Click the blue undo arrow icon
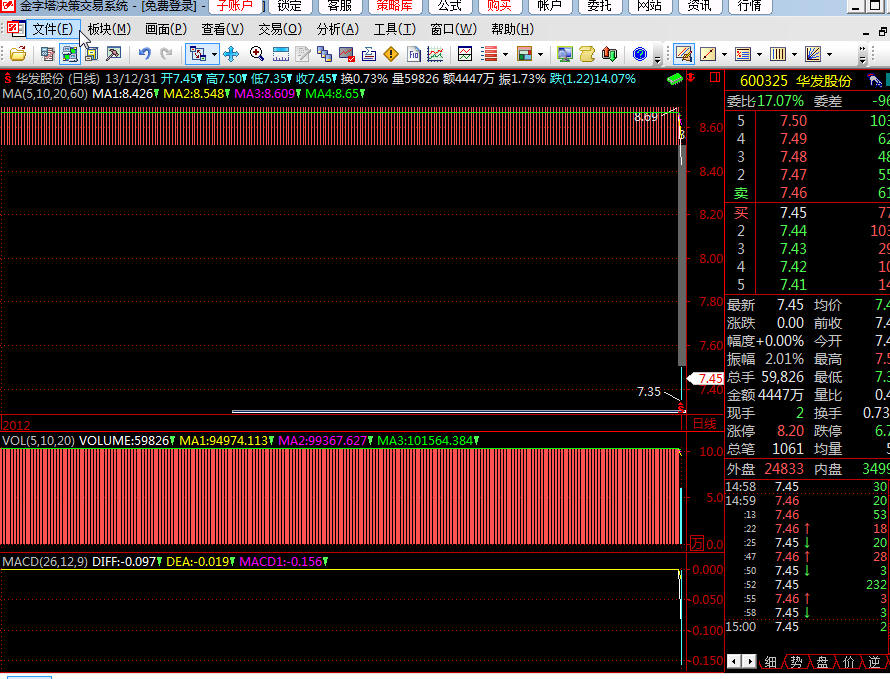The width and height of the screenshot is (890, 679). click(x=145, y=54)
